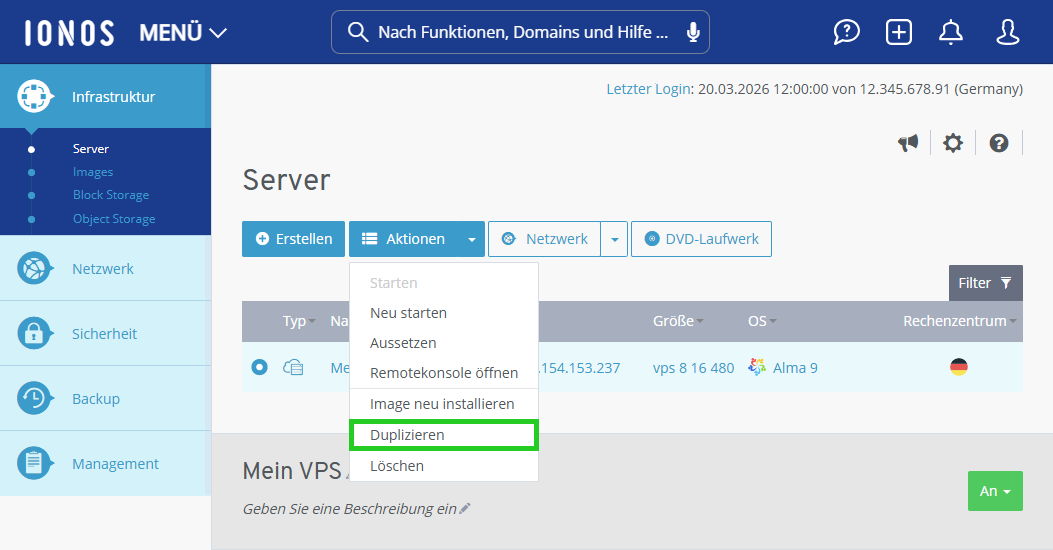Expand the Netzwerk button dropdown arrow

coord(614,239)
